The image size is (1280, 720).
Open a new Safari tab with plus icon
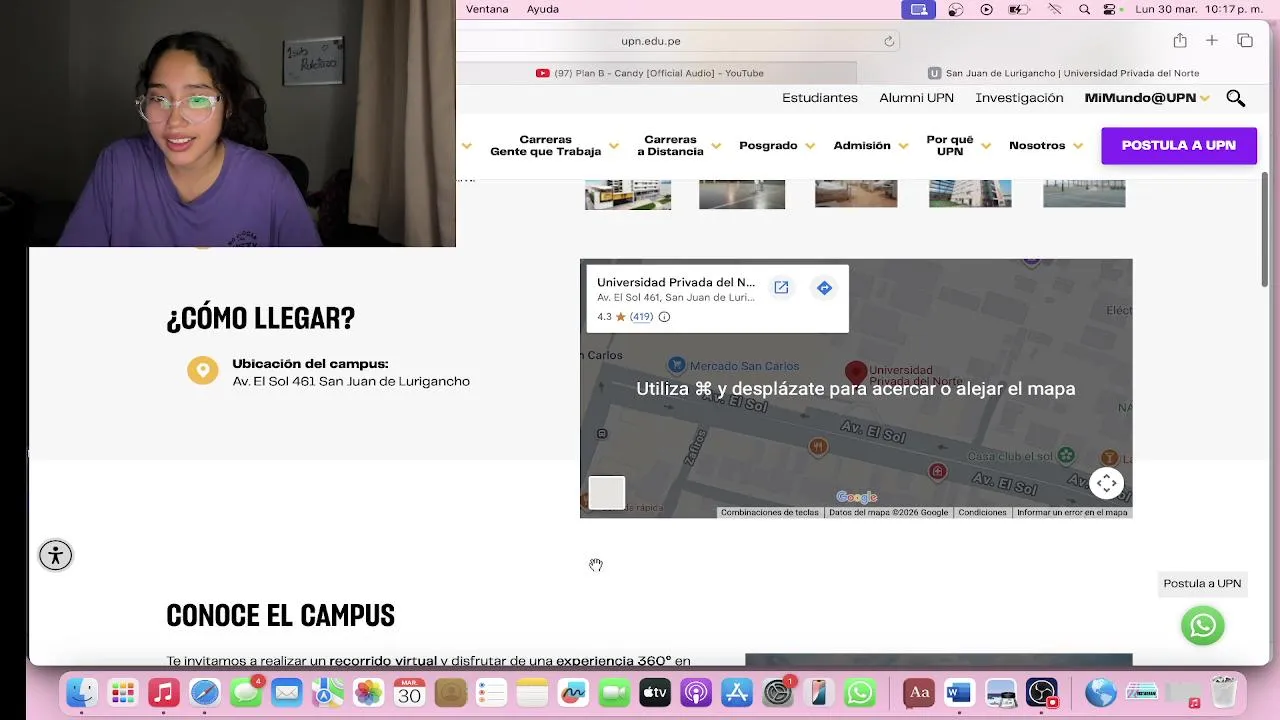click(x=1212, y=41)
